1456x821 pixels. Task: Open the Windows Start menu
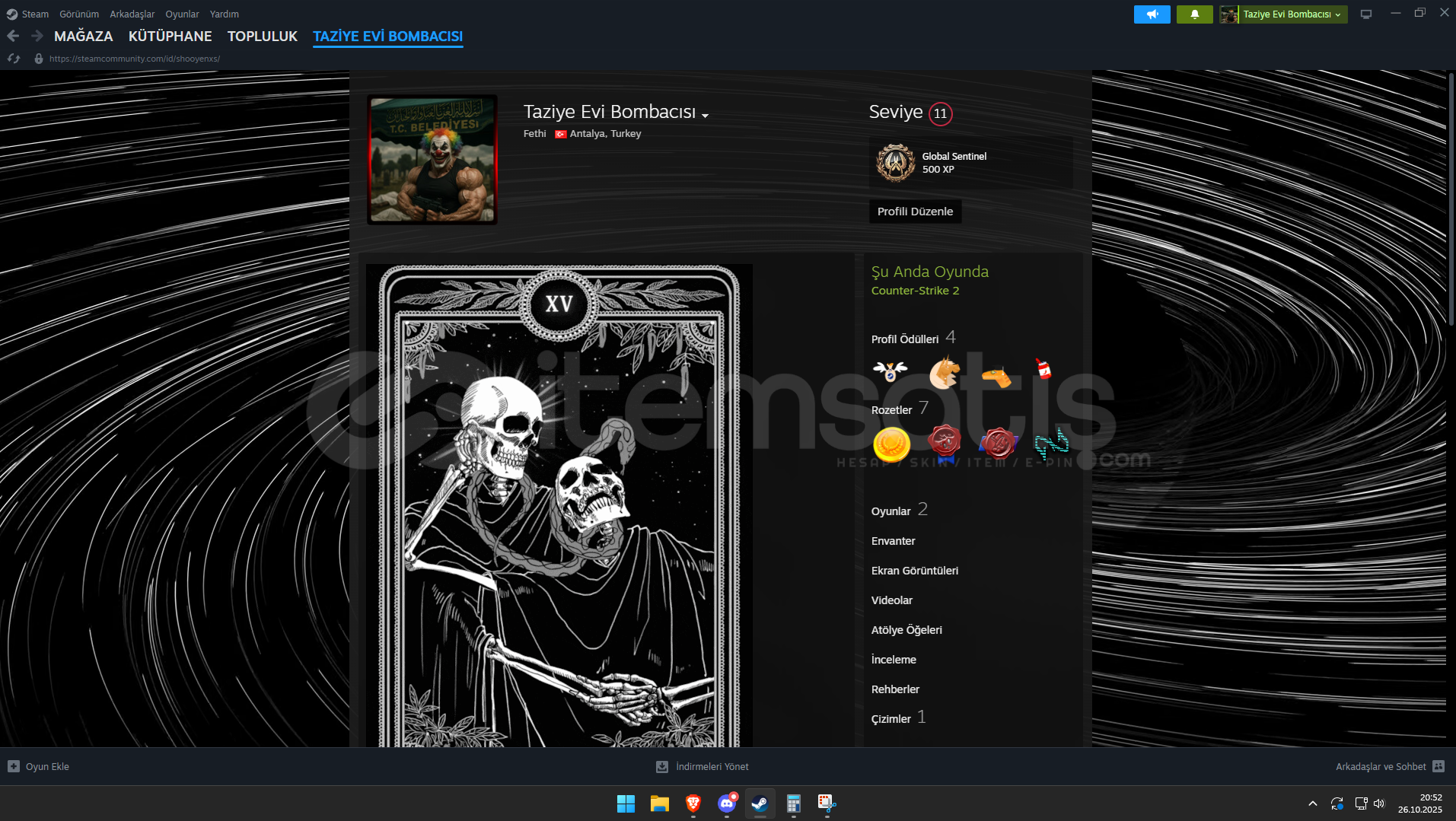(x=626, y=803)
